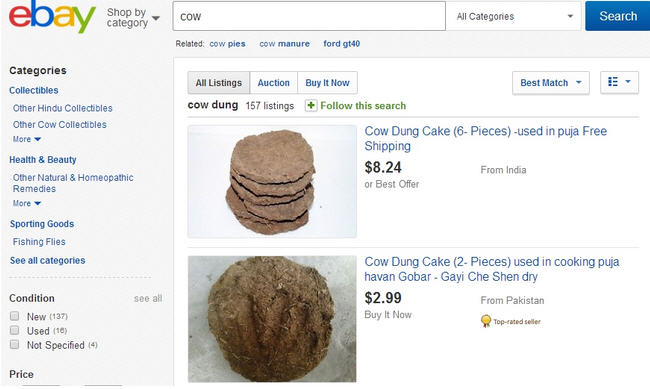Click the Top-rated seller badge icon

coord(486,321)
